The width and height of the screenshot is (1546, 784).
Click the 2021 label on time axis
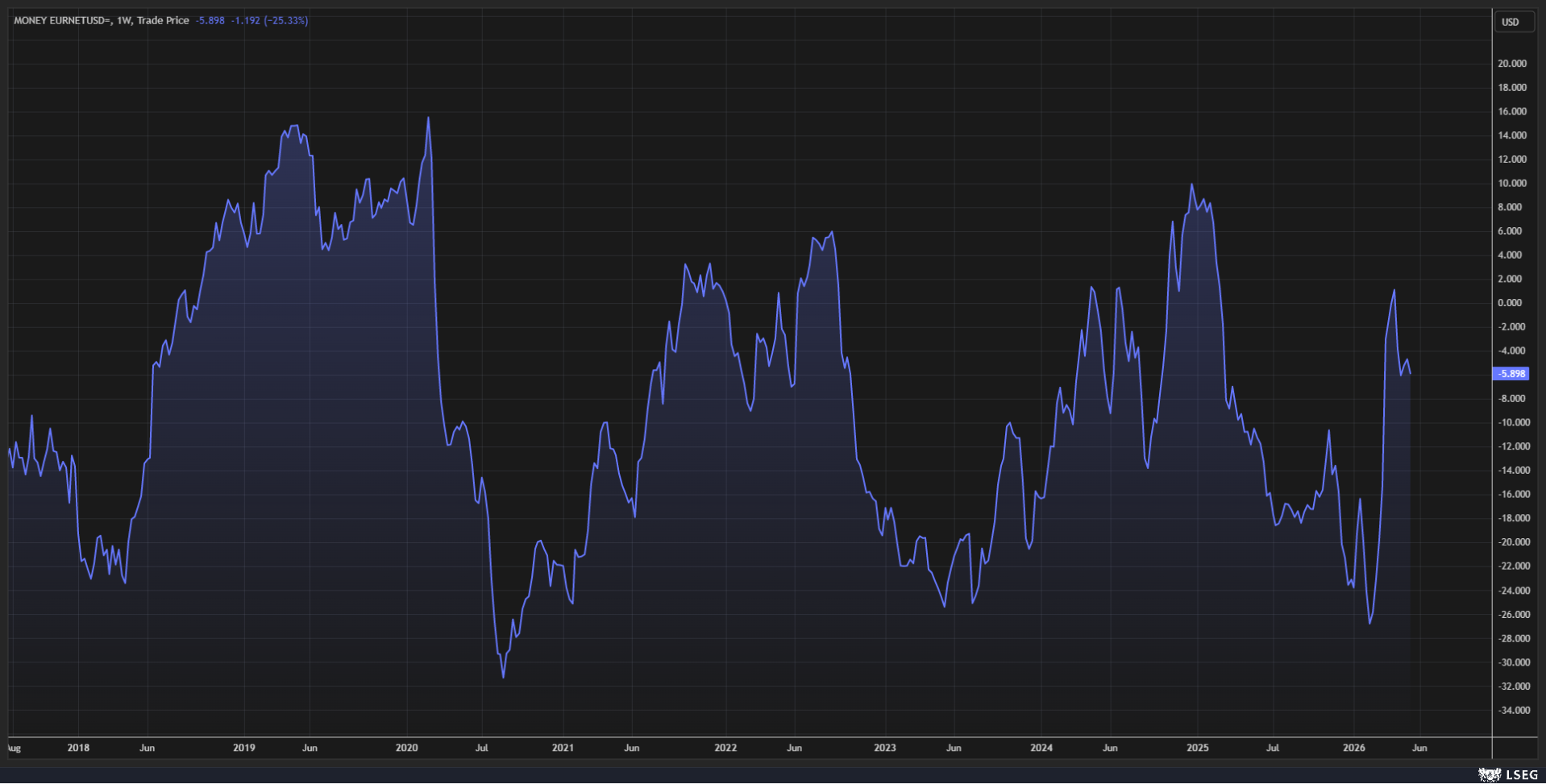(x=563, y=748)
